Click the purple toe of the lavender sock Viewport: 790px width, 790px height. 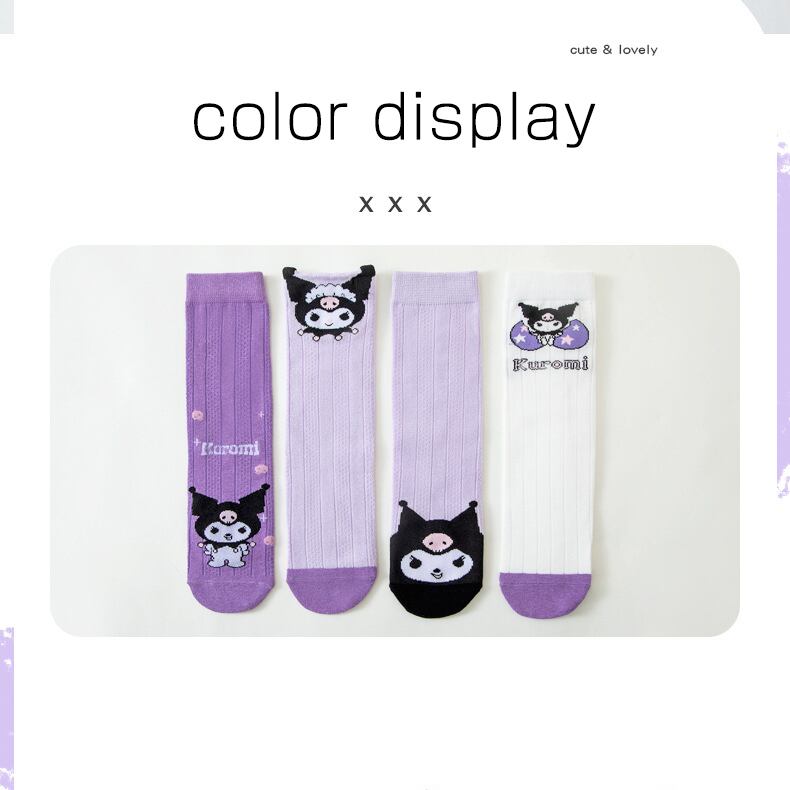331,590
